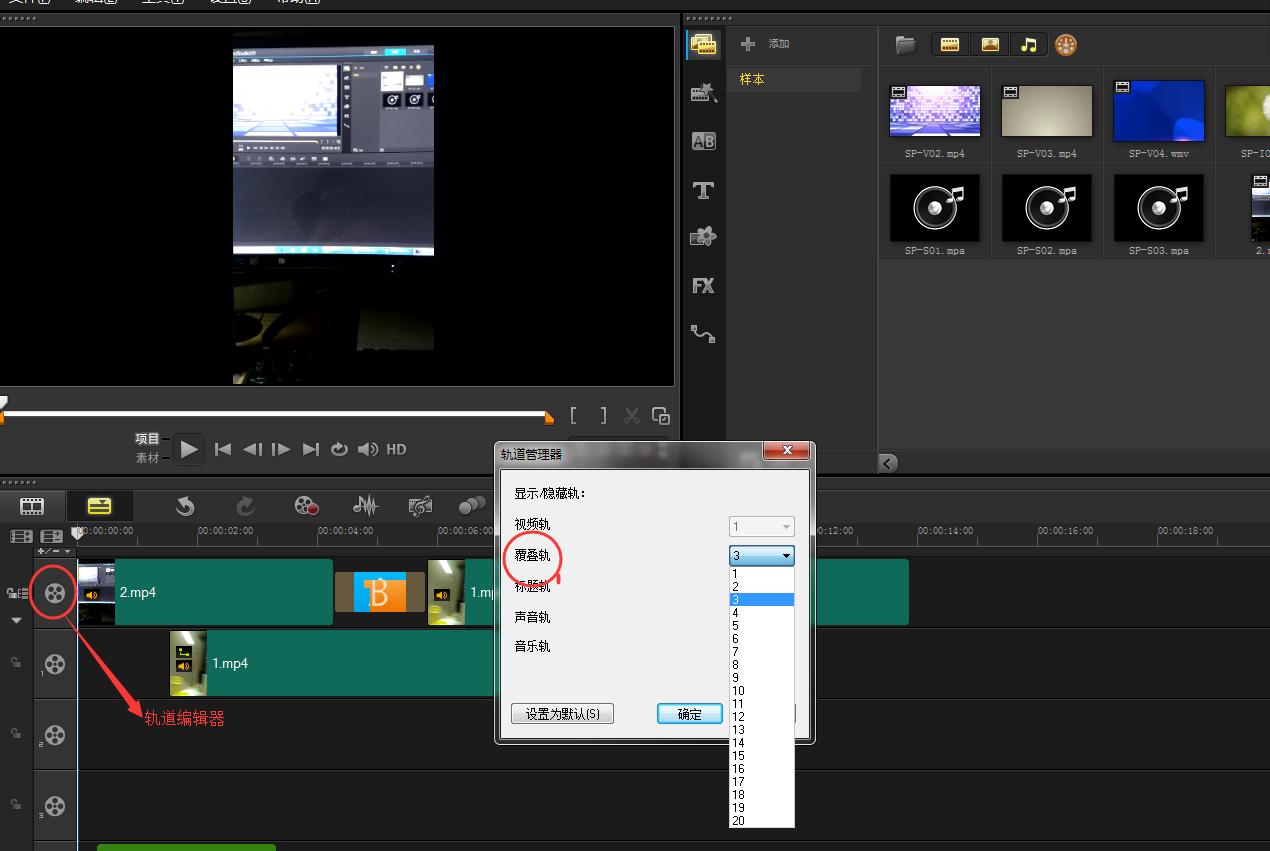Click the 确定 button in Track Manager
Screen dimensions: 1270x851
click(689, 714)
